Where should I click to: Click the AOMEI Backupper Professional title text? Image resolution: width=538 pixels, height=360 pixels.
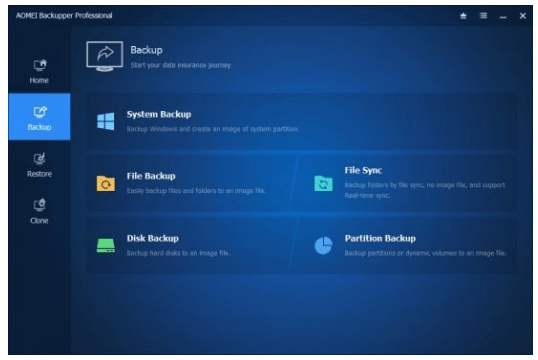(x=64, y=15)
